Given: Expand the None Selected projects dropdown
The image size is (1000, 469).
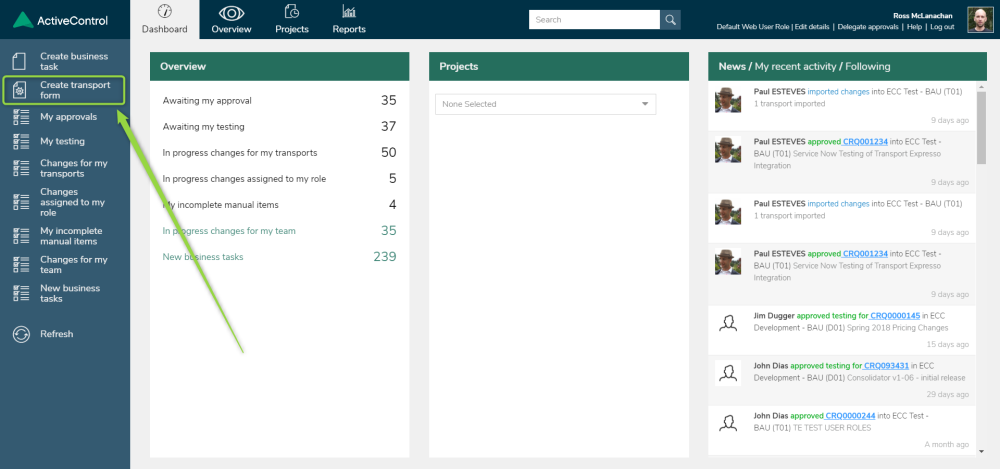Looking at the screenshot, I should [x=545, y=104].
